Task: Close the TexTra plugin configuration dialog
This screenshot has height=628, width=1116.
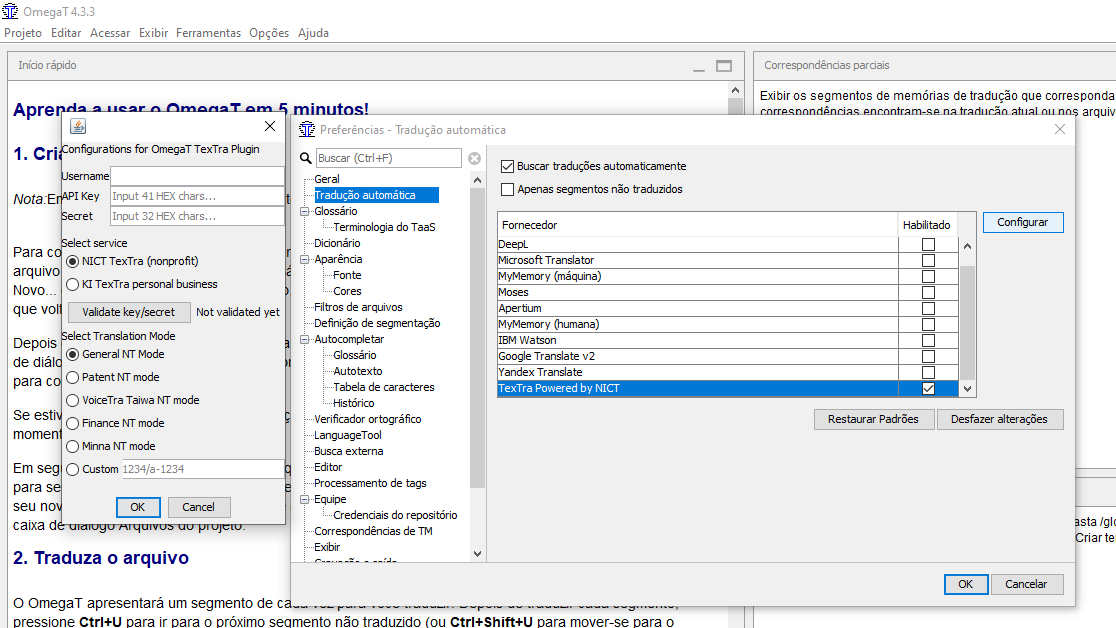Action: coord(270,126)
